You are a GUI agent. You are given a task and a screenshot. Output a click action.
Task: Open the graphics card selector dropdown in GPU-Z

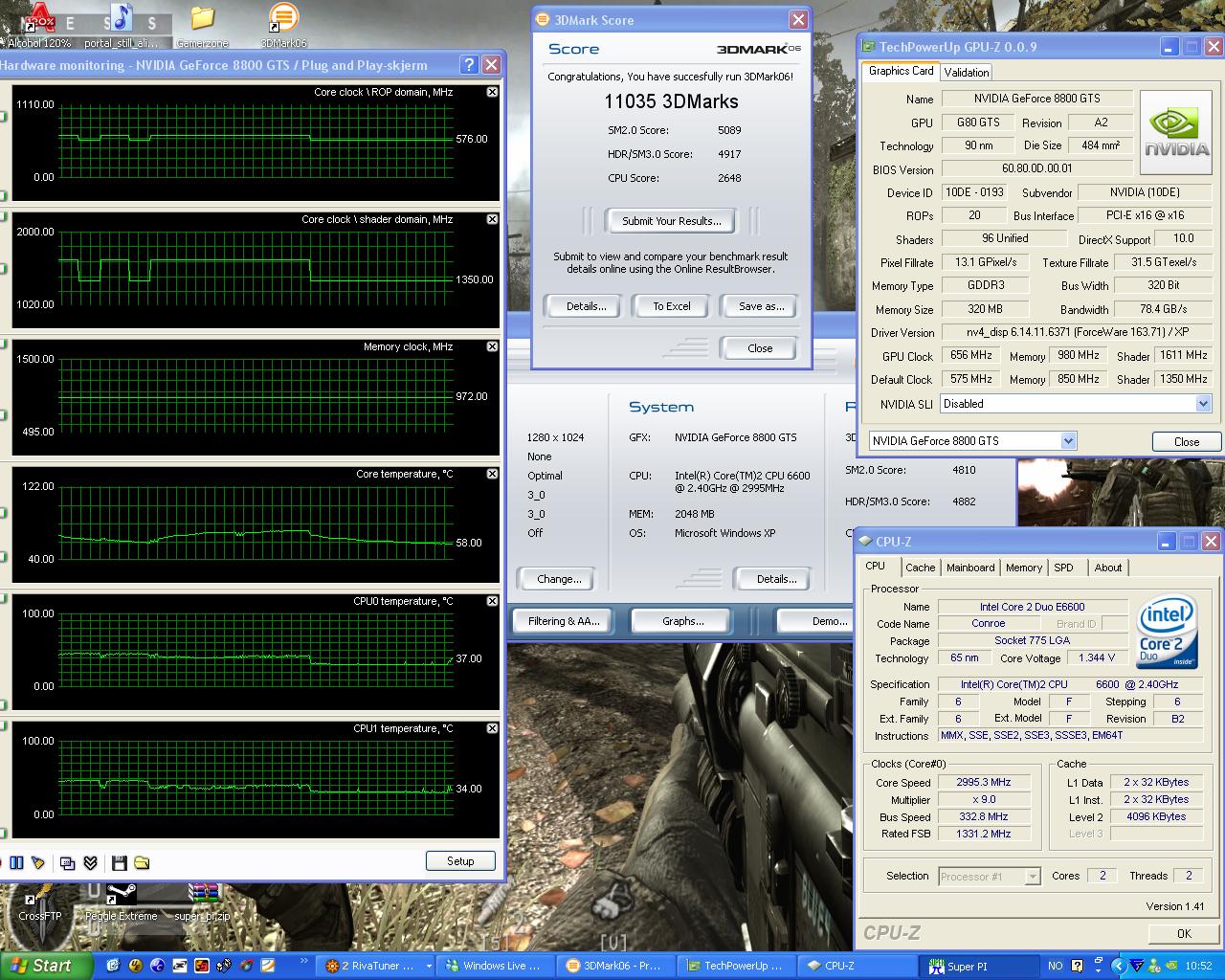pyautogui.click(x=1068, y=440)
